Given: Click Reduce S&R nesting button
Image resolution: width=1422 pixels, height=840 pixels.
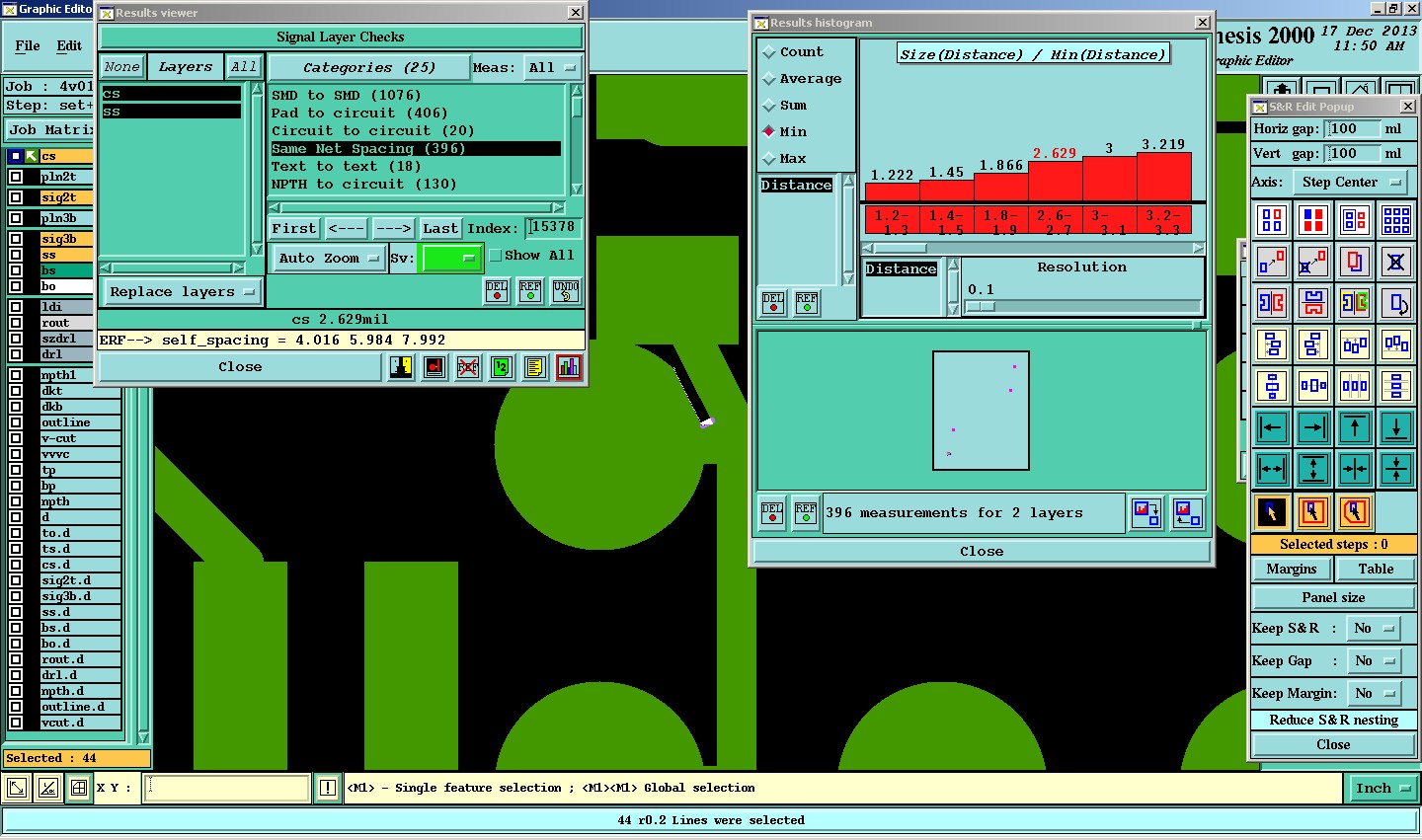Looking at the screenshot, I should 1333,721.
